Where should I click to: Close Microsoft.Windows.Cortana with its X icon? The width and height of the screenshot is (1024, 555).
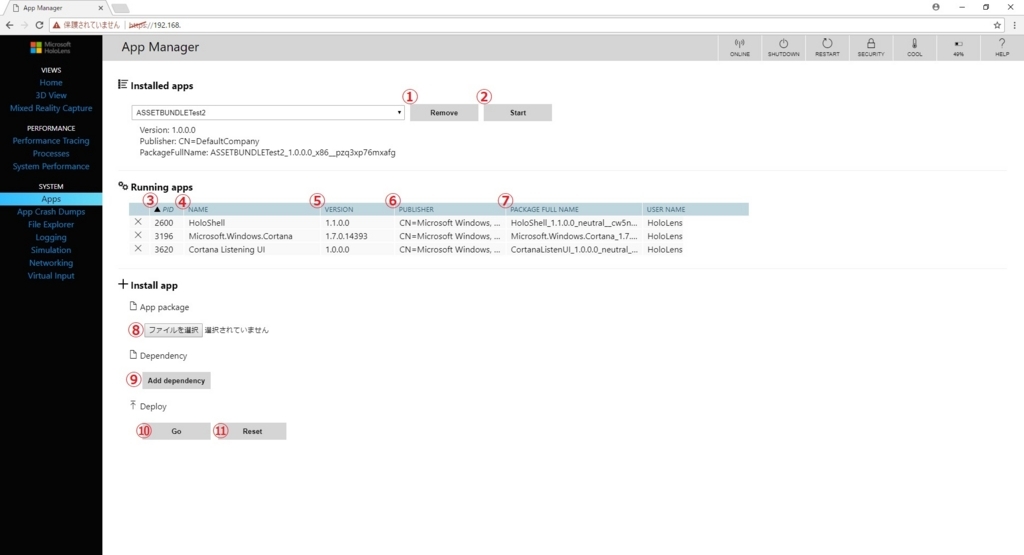tap(138, 235)
